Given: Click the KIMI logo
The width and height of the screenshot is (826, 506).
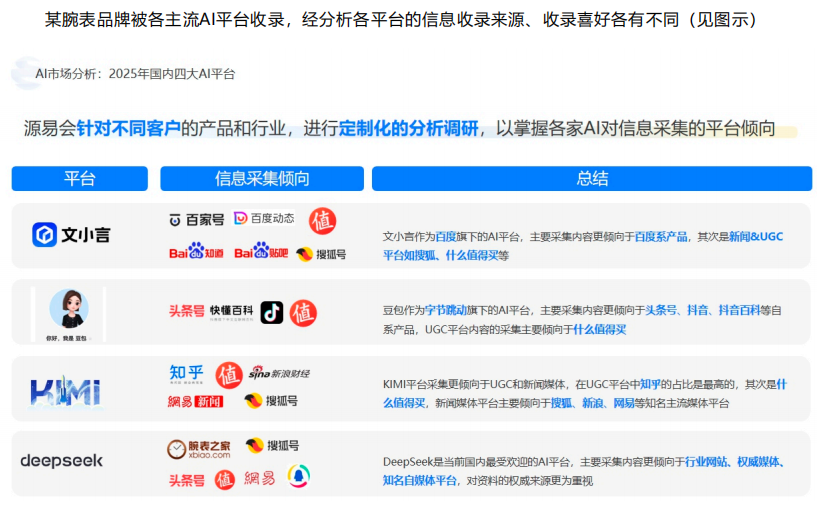Looking at the screenshot, I should (65, 392).
